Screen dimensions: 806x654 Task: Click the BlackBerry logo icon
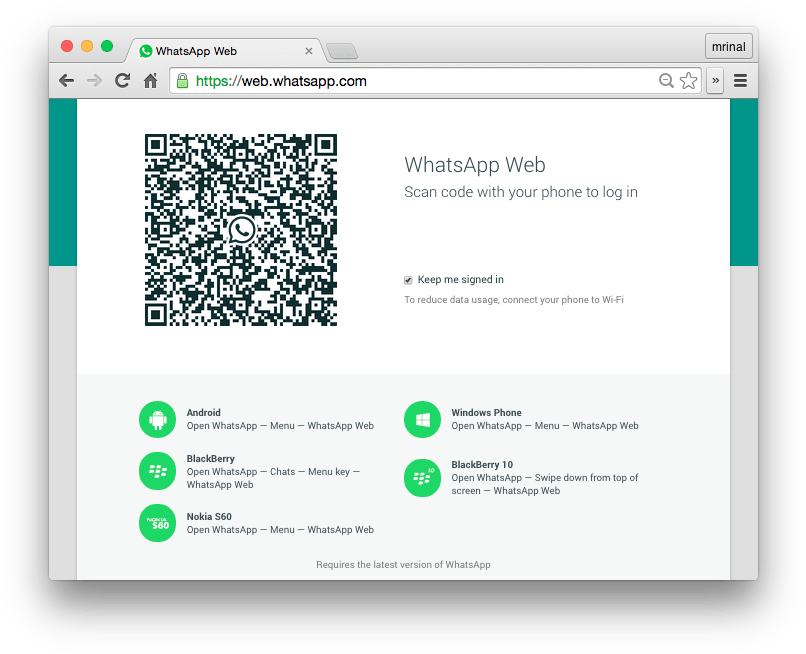tap(157, 471)
